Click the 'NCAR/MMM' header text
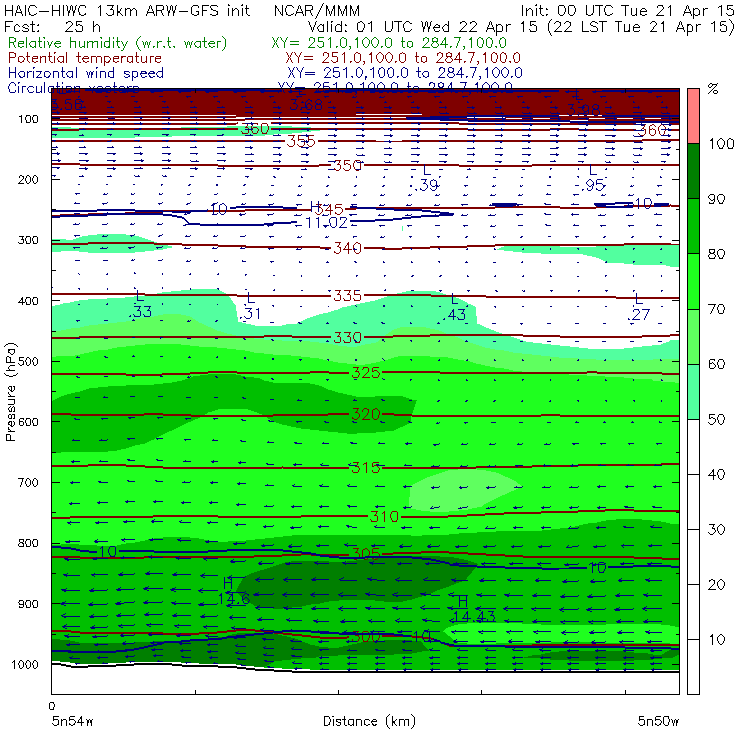 317,11
